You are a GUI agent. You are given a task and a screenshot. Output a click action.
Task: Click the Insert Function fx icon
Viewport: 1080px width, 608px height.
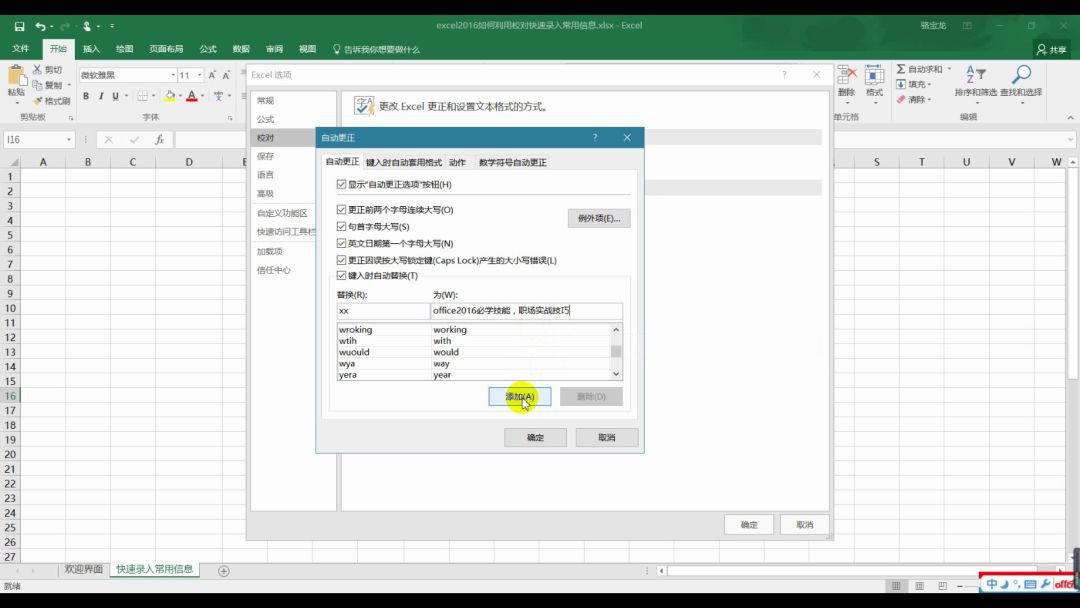[x=159, y=140]
